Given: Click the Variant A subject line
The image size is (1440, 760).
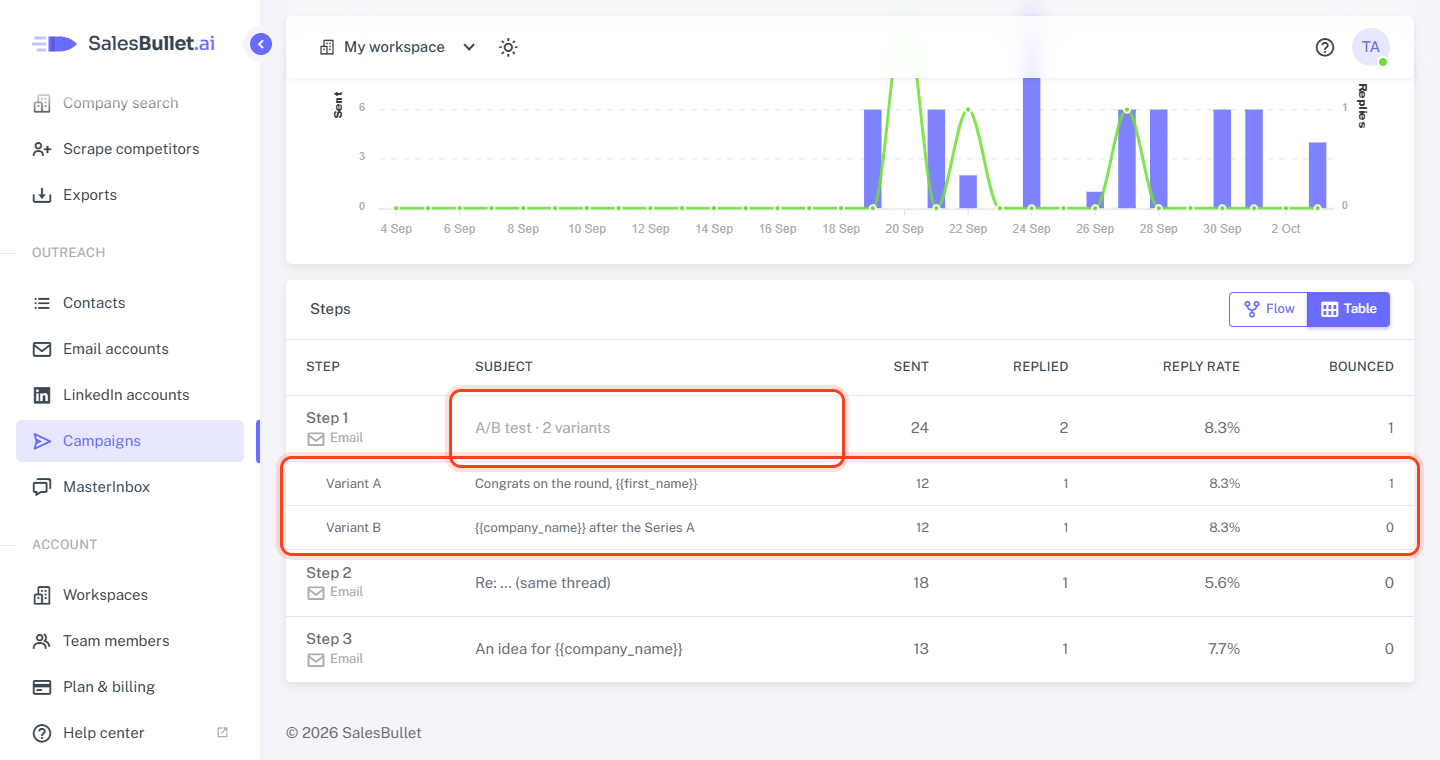Looking at the screenshot, I should [x=586, y=483].
